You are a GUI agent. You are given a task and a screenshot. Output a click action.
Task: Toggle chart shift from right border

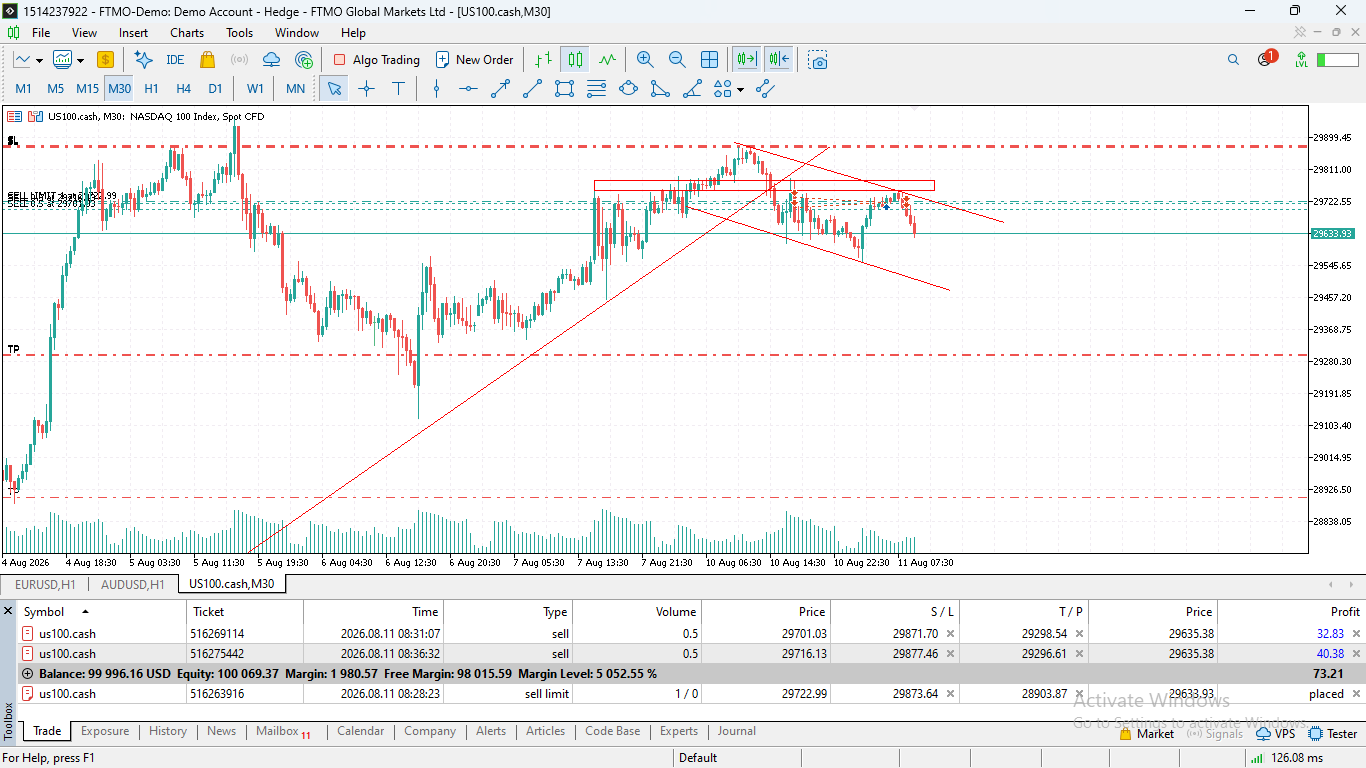[779, 60]
